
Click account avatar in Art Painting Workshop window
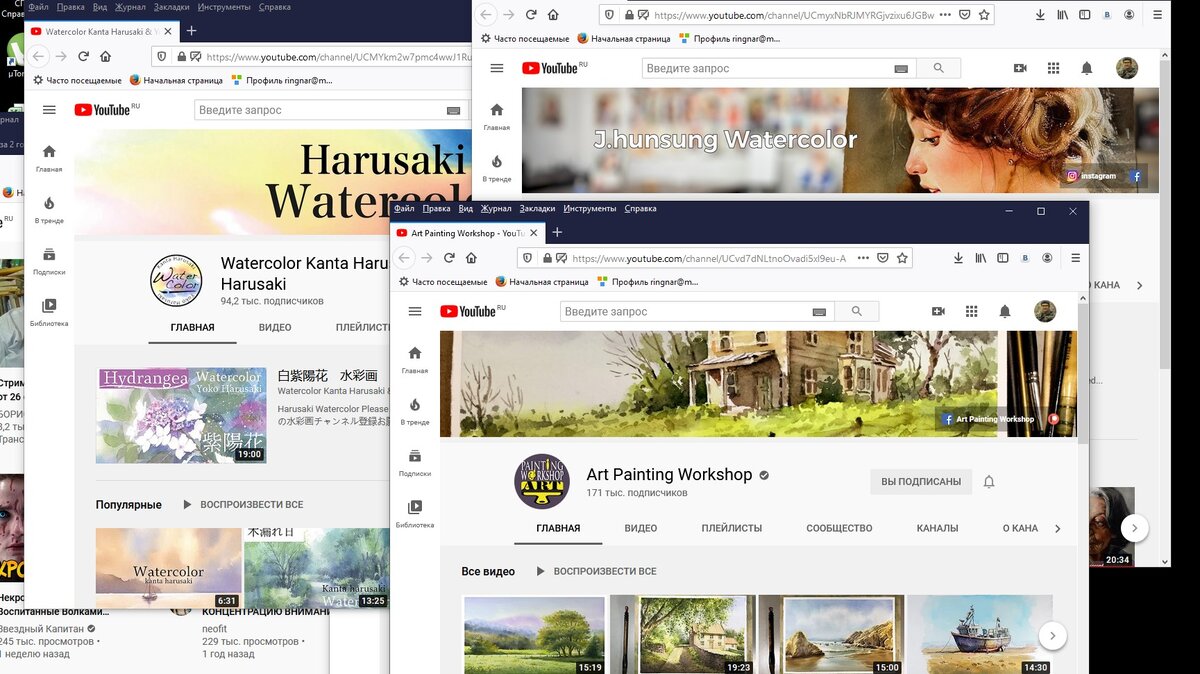pyautogui.click(x=1045, y=311)
